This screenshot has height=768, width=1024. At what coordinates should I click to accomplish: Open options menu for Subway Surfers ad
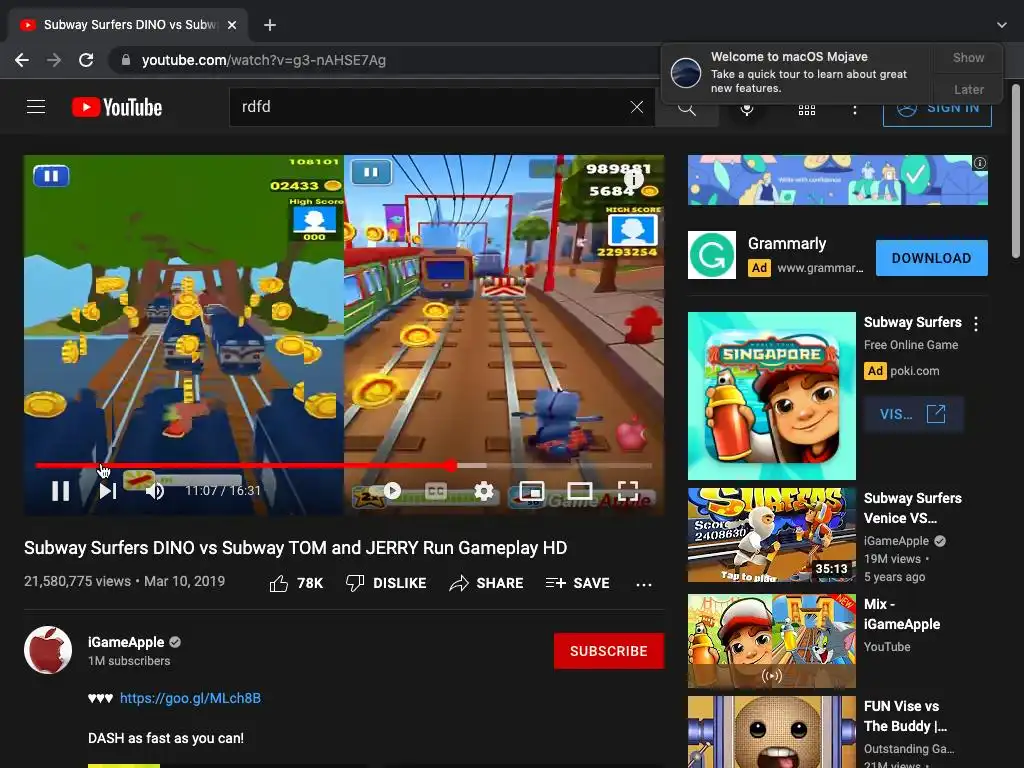(976, 323)
